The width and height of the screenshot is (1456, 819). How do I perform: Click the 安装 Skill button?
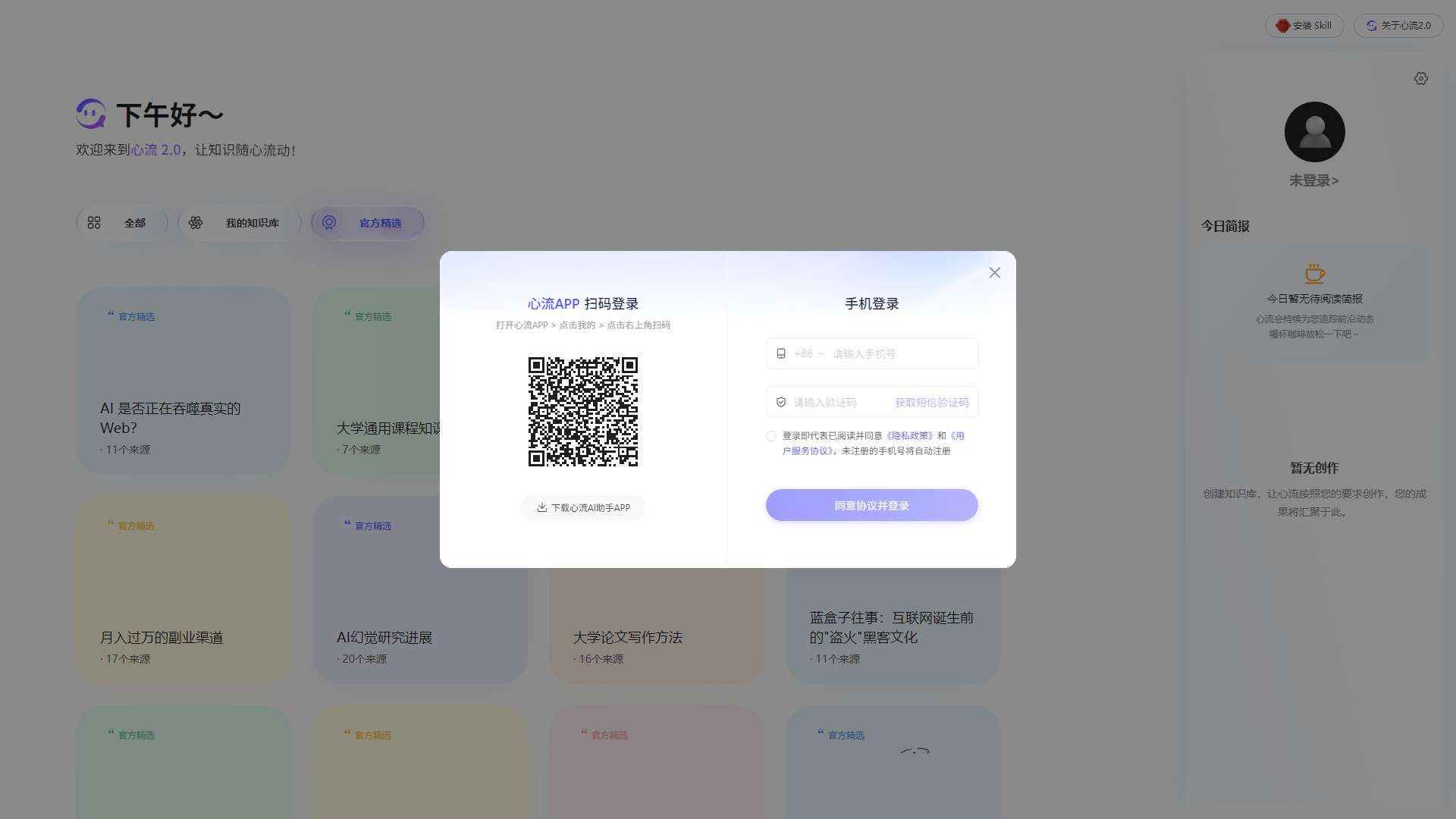(x=1304, y=26)
